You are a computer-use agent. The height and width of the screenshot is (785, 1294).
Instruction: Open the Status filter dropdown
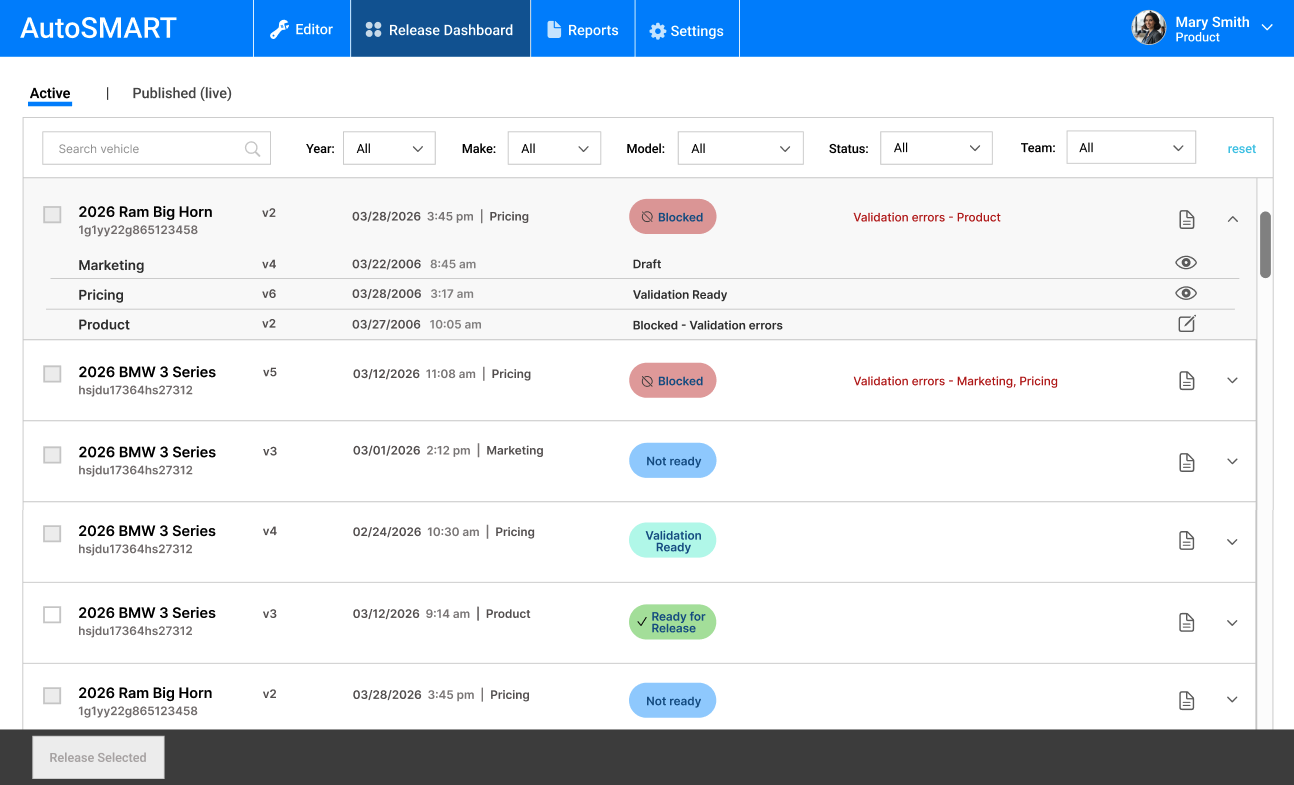[936, 148]
